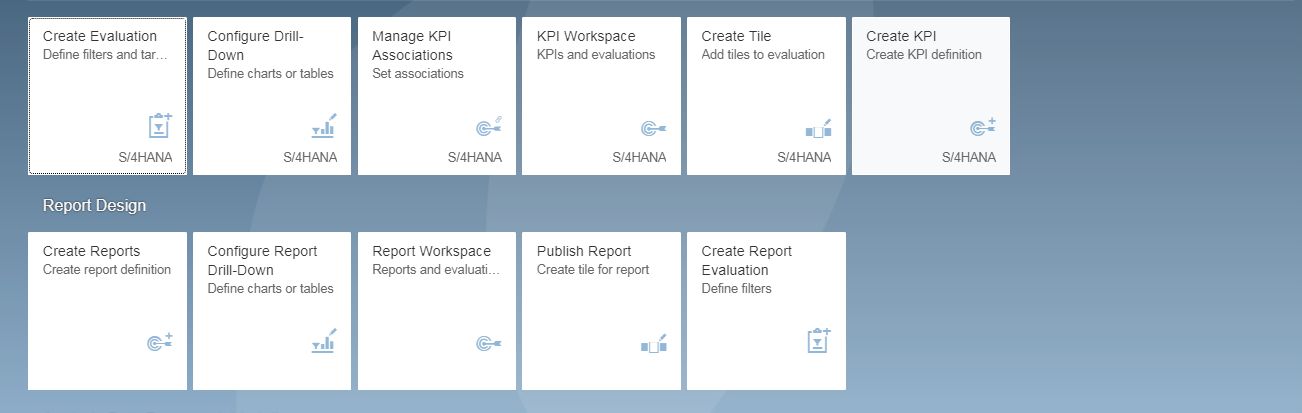Click the KPI Workspace target icon
The image size is (1302, 413).
tap(653, 128)
